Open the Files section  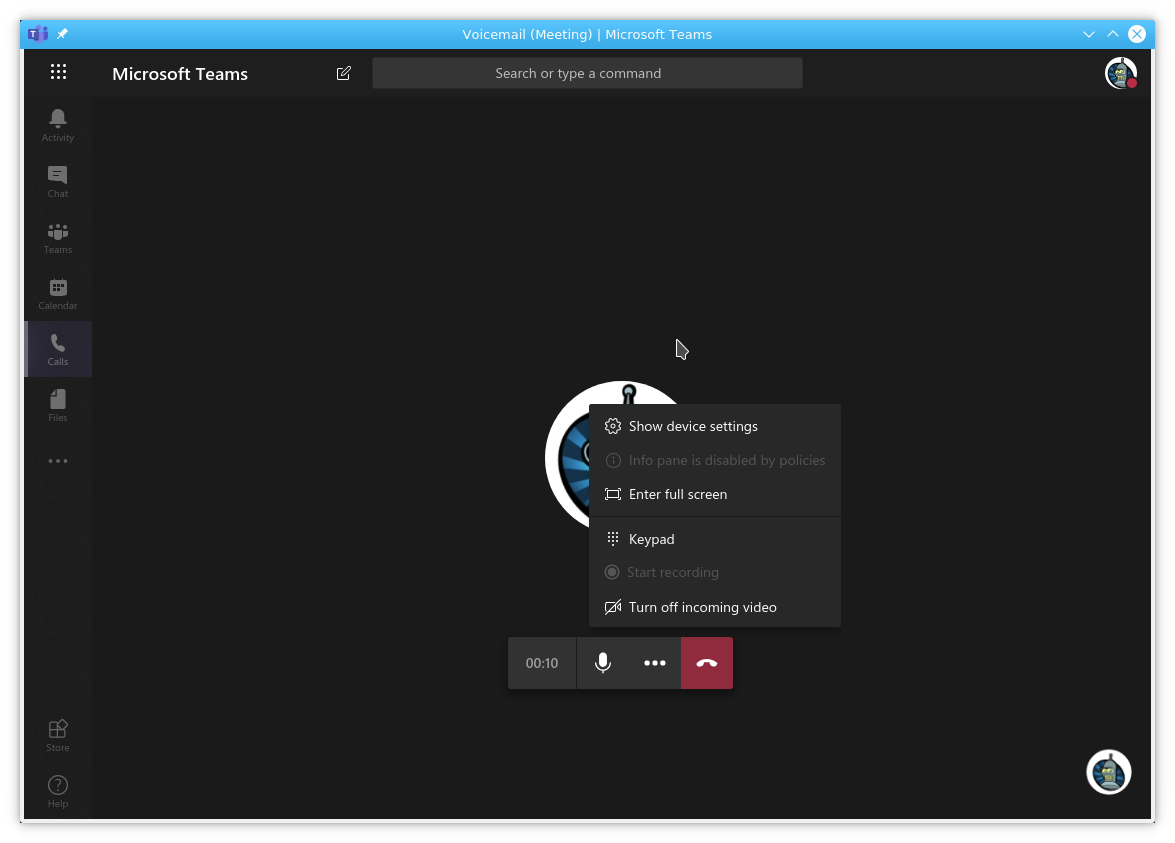pyautogui.click(x=57, y=404)
